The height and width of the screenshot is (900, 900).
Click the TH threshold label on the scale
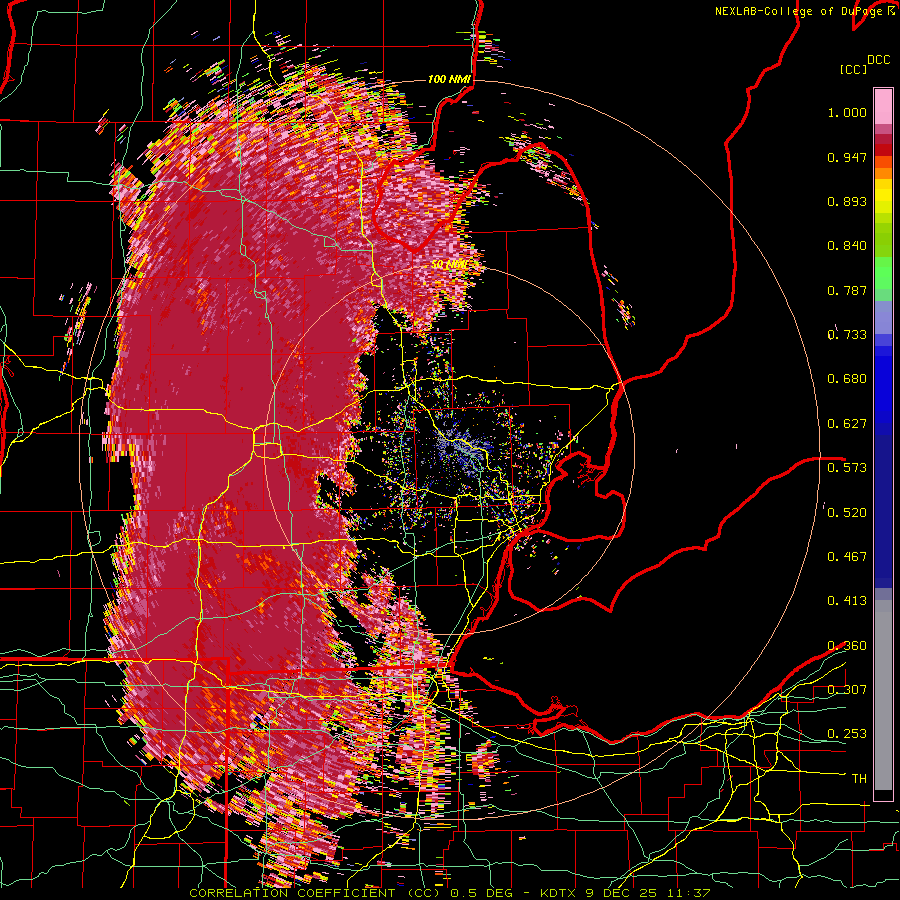click(859, 779)
